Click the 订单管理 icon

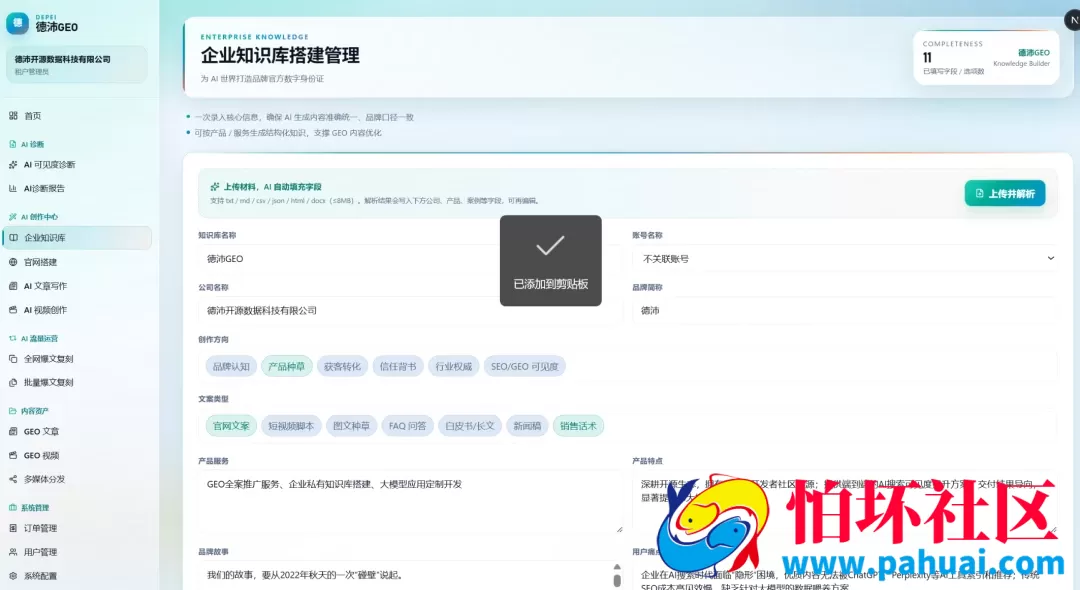pos(13,528)
